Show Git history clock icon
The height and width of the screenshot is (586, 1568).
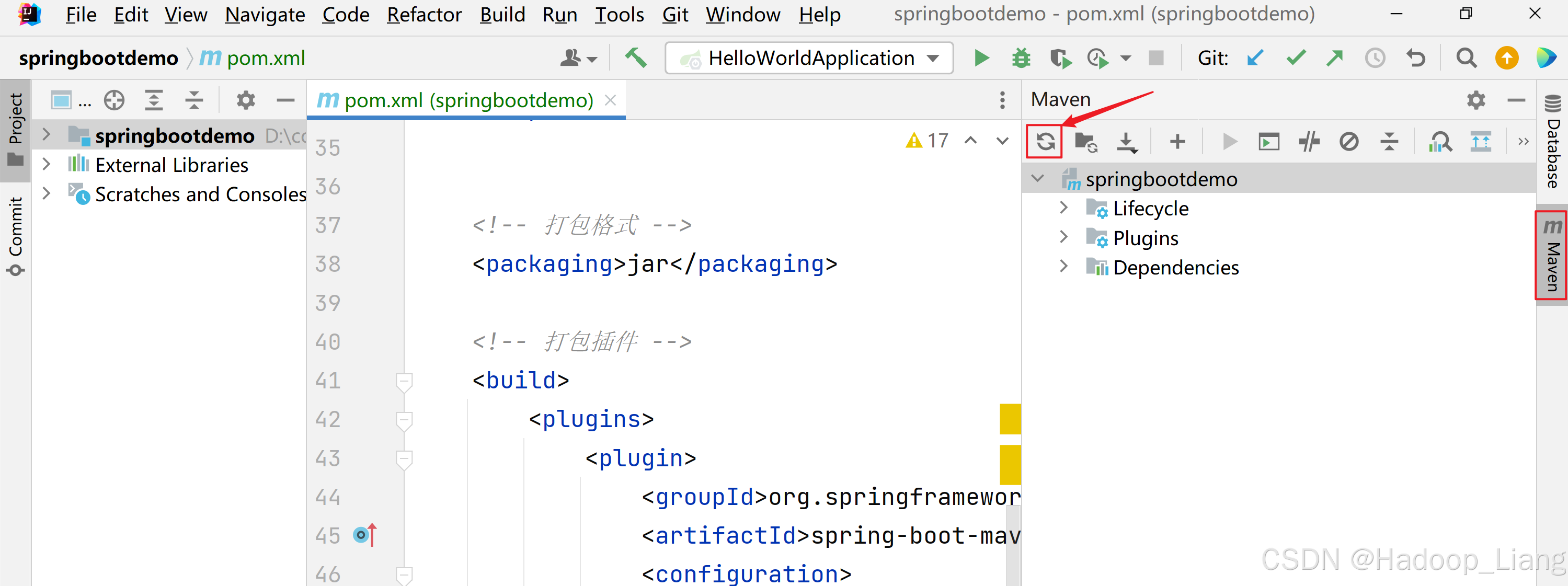pos(1375,58)
